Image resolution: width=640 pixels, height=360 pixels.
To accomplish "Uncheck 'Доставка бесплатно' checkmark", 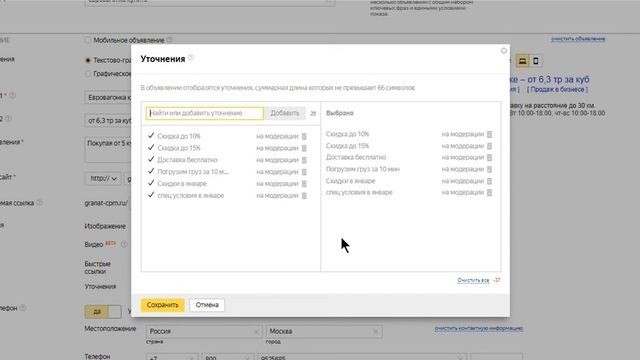I will [x=151, y=159].
